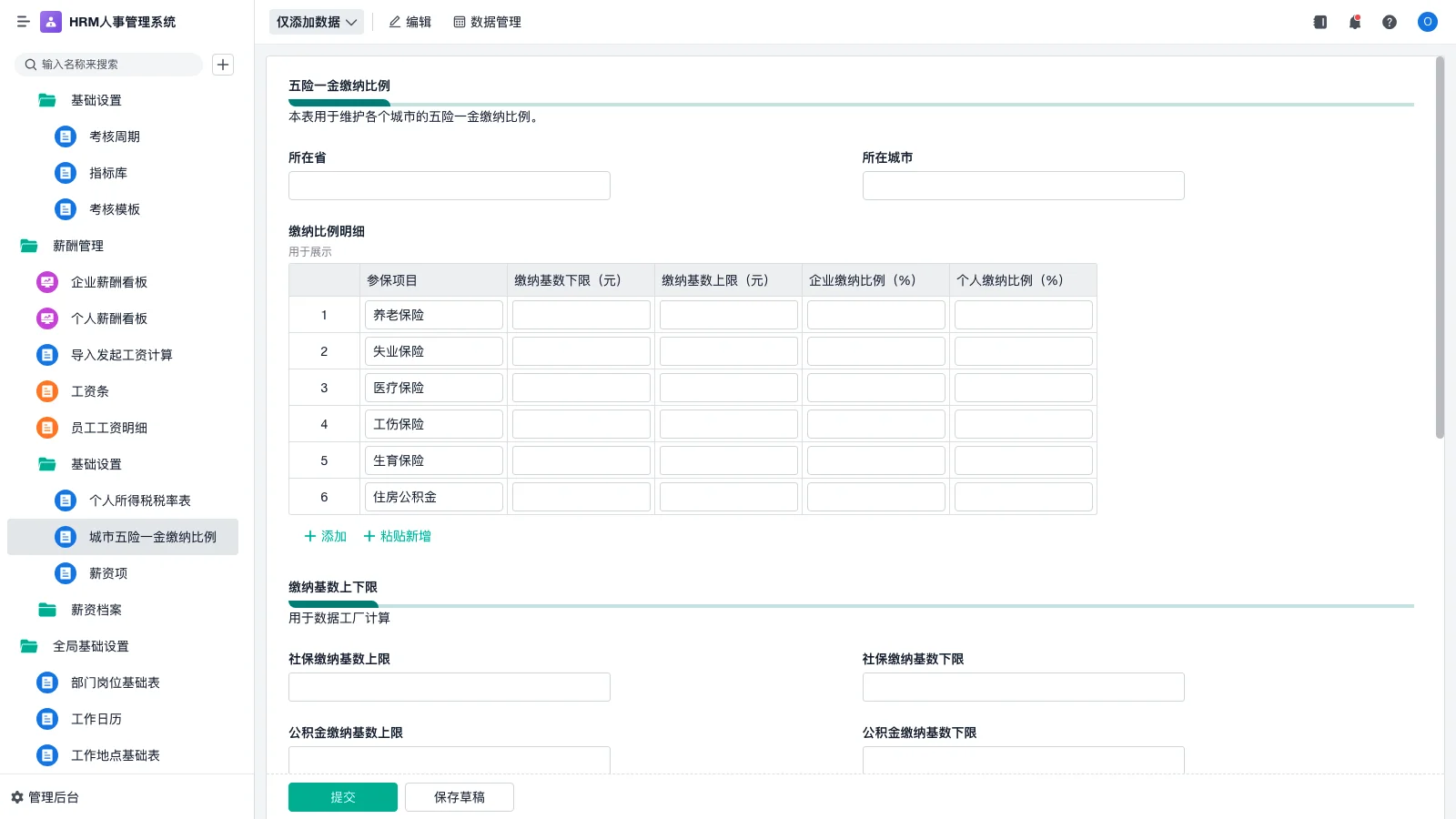Click the 工资条 orange document icon
This screenshot has height=819, width=1456.
(x=46, y=391)
